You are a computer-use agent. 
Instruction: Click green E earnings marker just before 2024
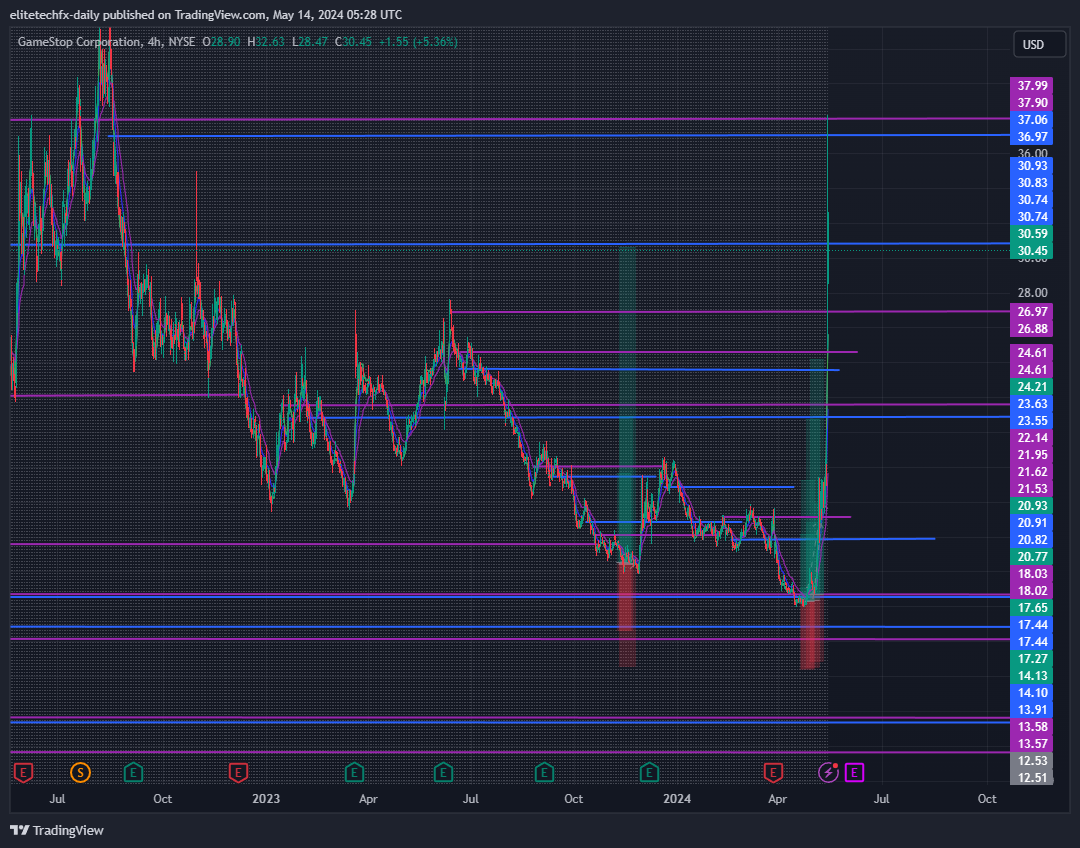point(649,772)
